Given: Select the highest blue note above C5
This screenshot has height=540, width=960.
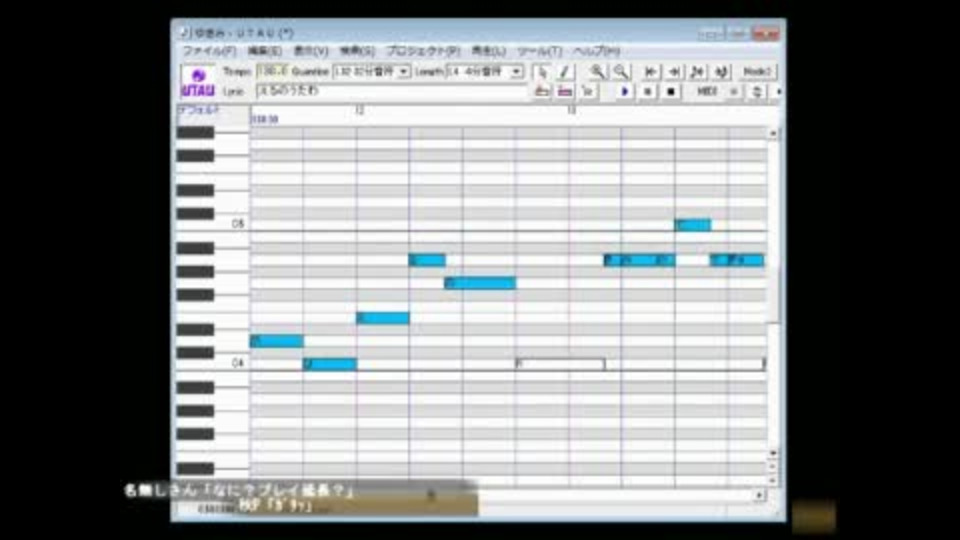Looking at the screenshot, I should [692, 225].
